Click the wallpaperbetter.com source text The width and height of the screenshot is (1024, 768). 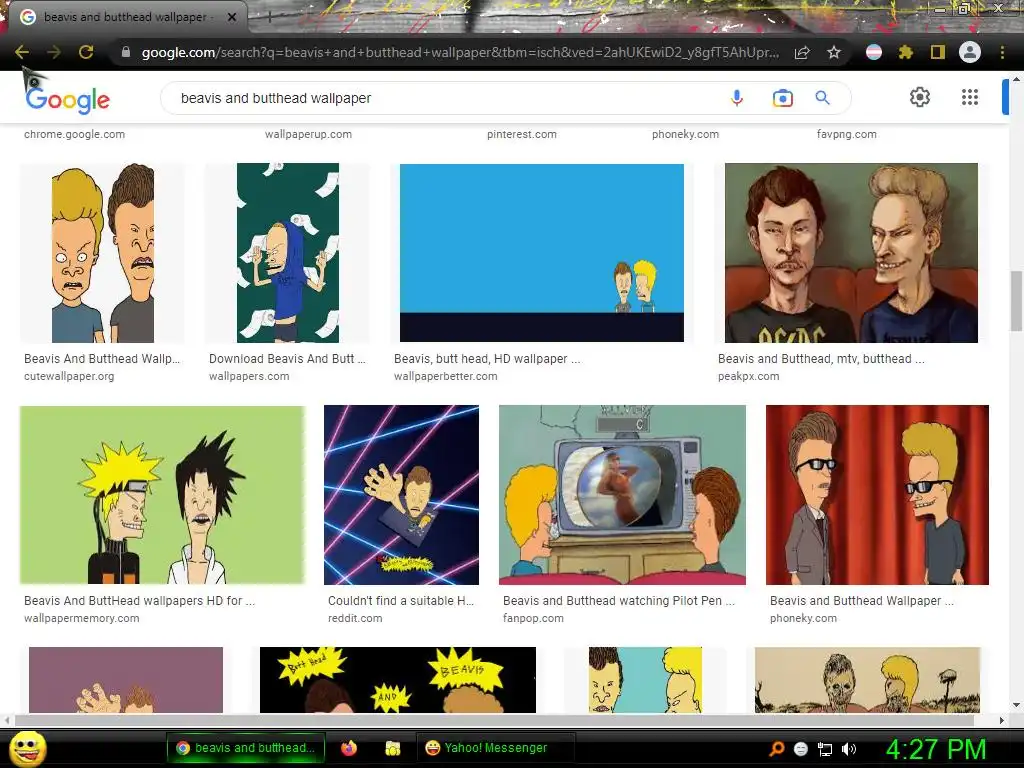[x=445, y=376]
